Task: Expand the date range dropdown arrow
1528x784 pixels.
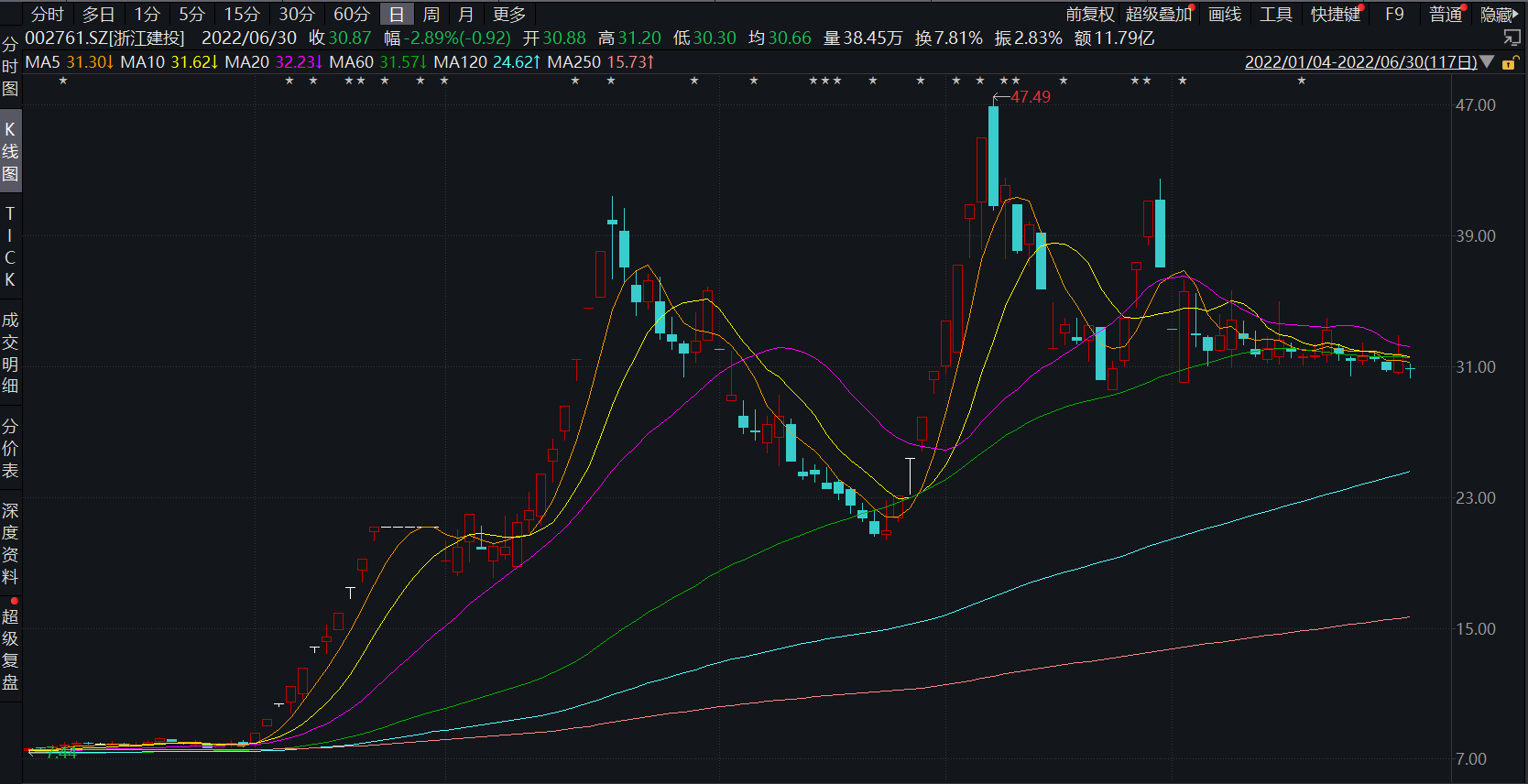Action: (x=1487, y=62)
